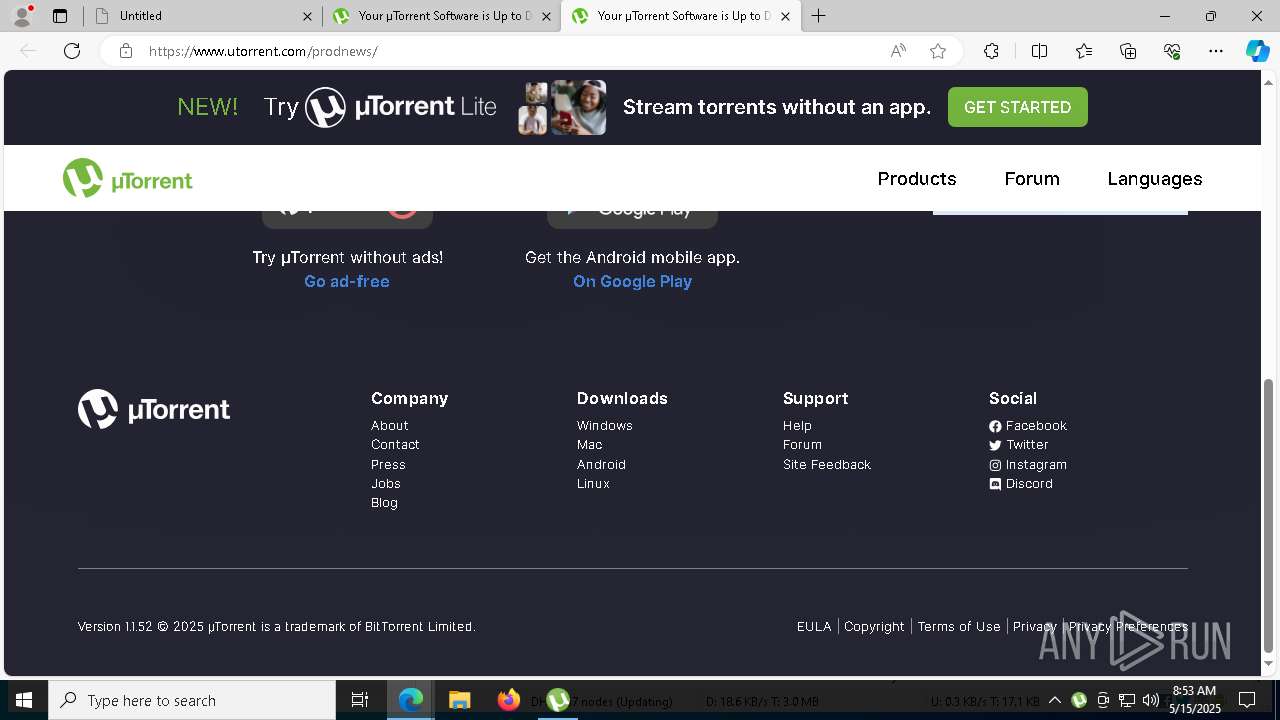Open the Forum header menu item
1280x720 pixels.
pyautogui.click(x=1032, y=179)
